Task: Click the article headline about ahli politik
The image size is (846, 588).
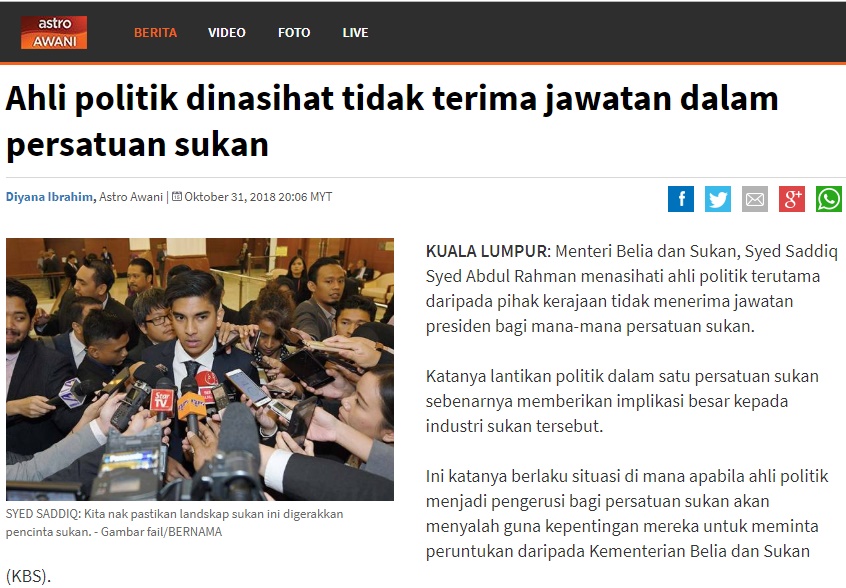Action: (x=392, y=121)
